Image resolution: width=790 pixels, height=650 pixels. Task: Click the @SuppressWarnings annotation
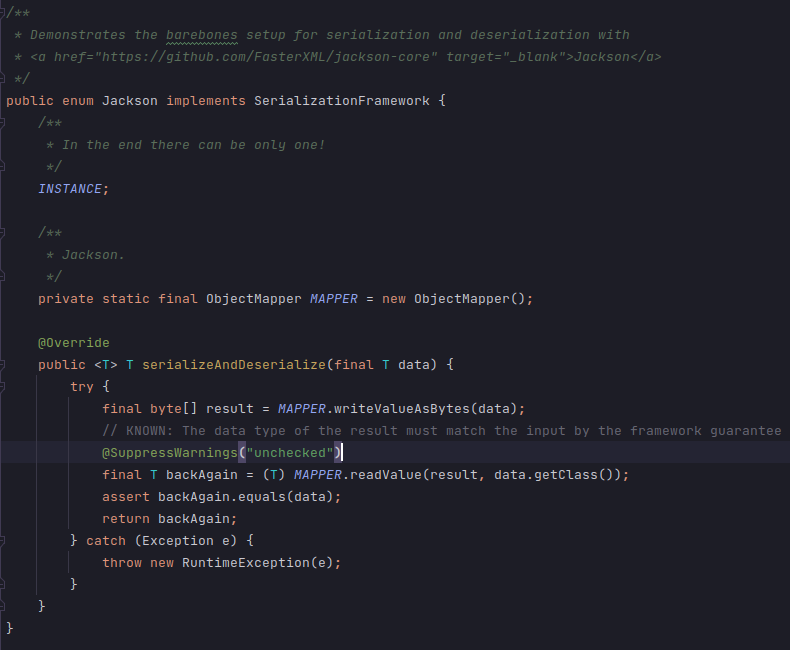[169, 453]
